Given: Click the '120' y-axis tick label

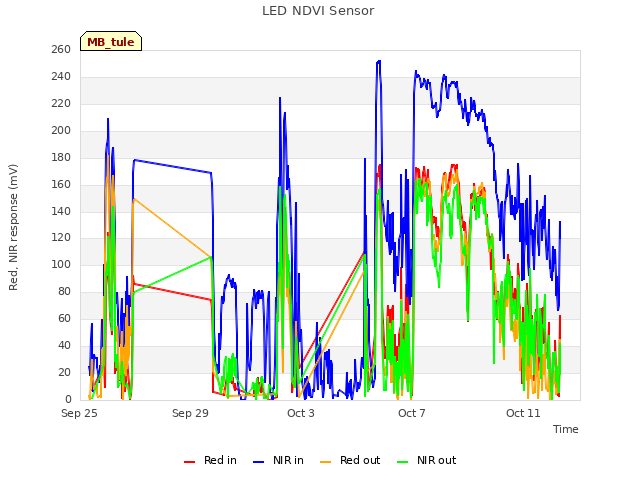Looking at the screenshot, I should tap(61, 238).
